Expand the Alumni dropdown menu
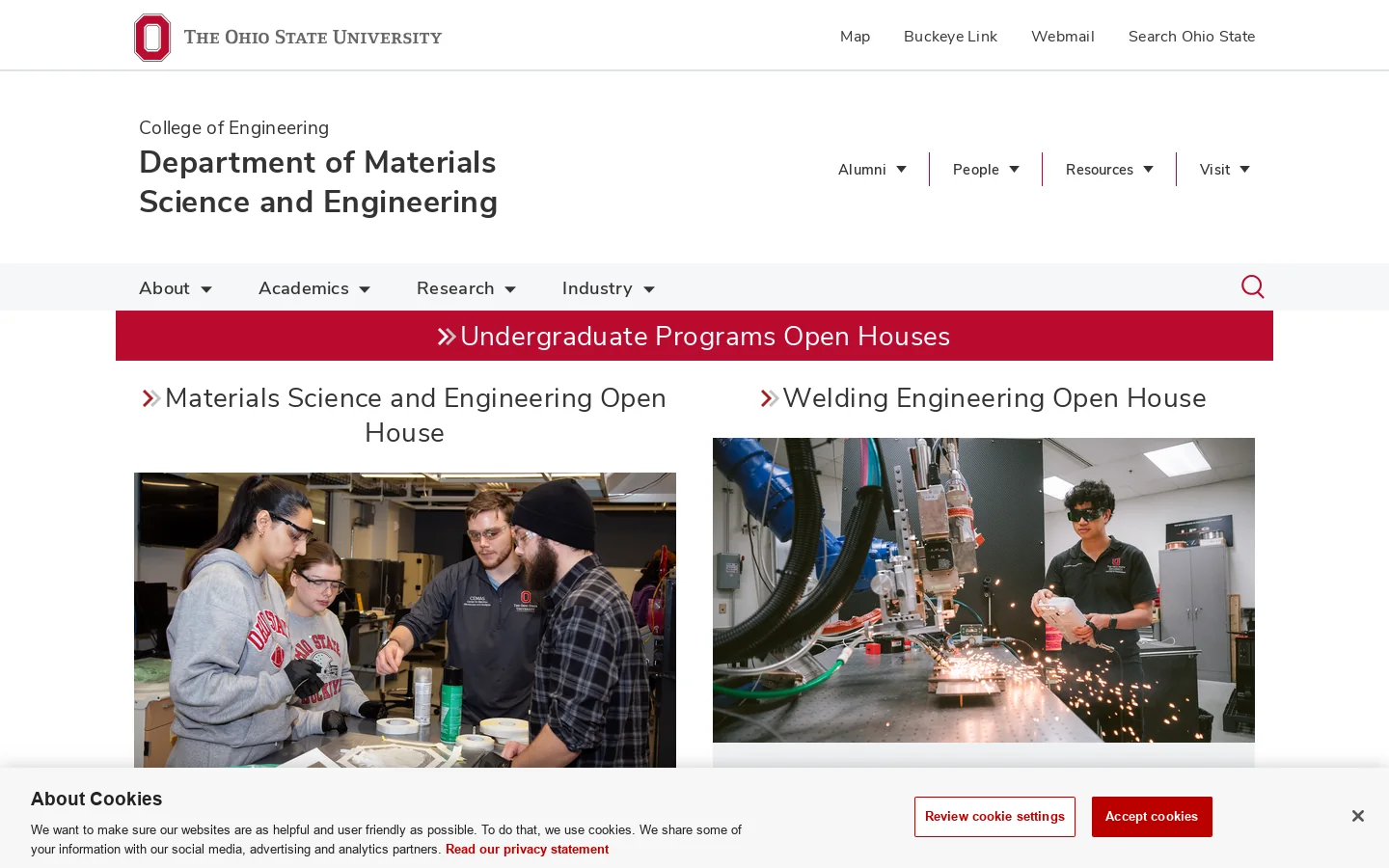This screenshot has width=1389, height=868. pyautogui.click(x=872, y=170)
